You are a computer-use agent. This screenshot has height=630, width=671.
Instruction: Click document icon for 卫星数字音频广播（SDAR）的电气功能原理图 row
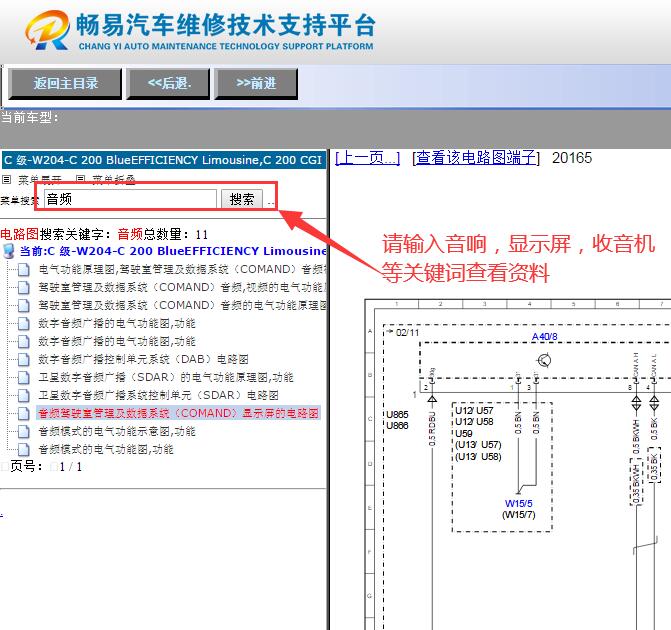coord(24,377)
